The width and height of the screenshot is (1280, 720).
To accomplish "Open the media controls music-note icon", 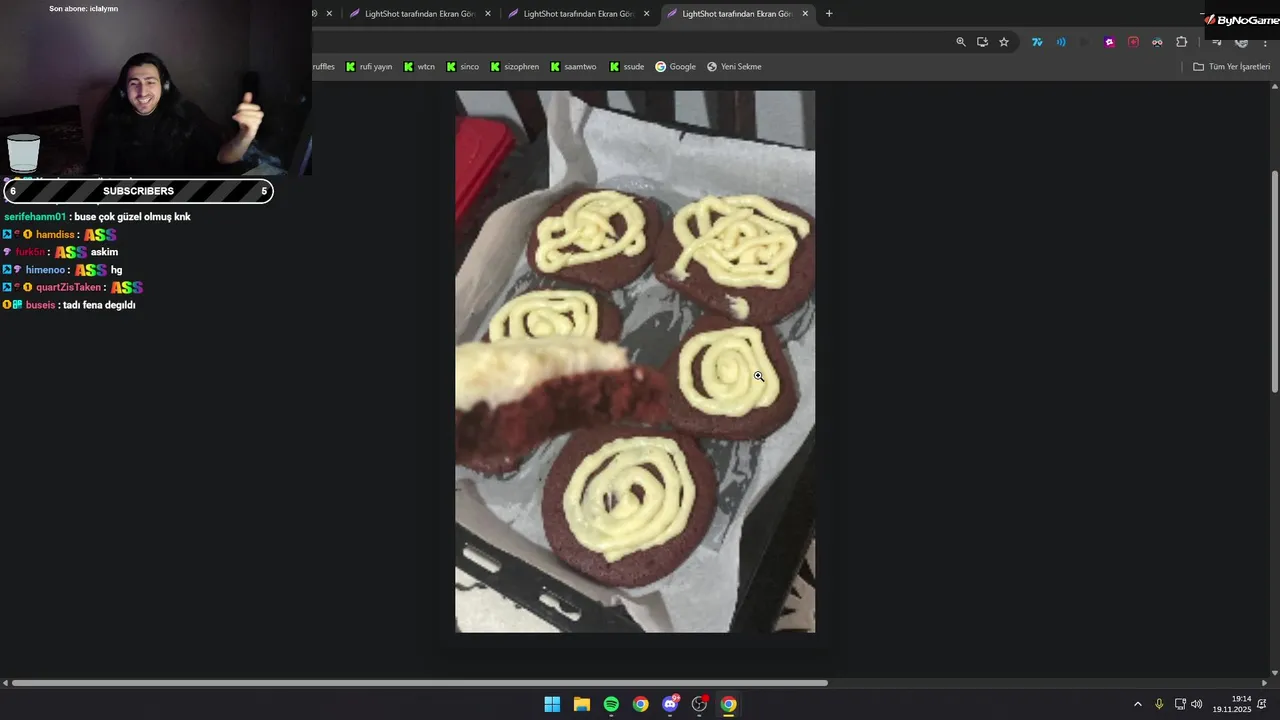I will pos(1217,42).
